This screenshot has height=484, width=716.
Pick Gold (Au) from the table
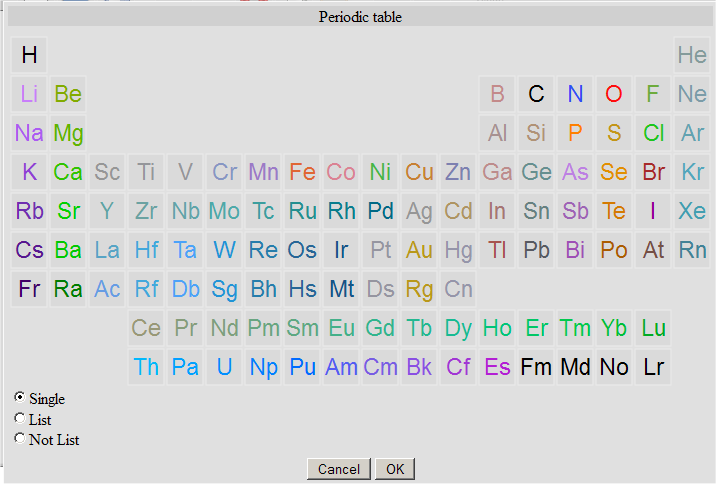[x=419, y=250]
